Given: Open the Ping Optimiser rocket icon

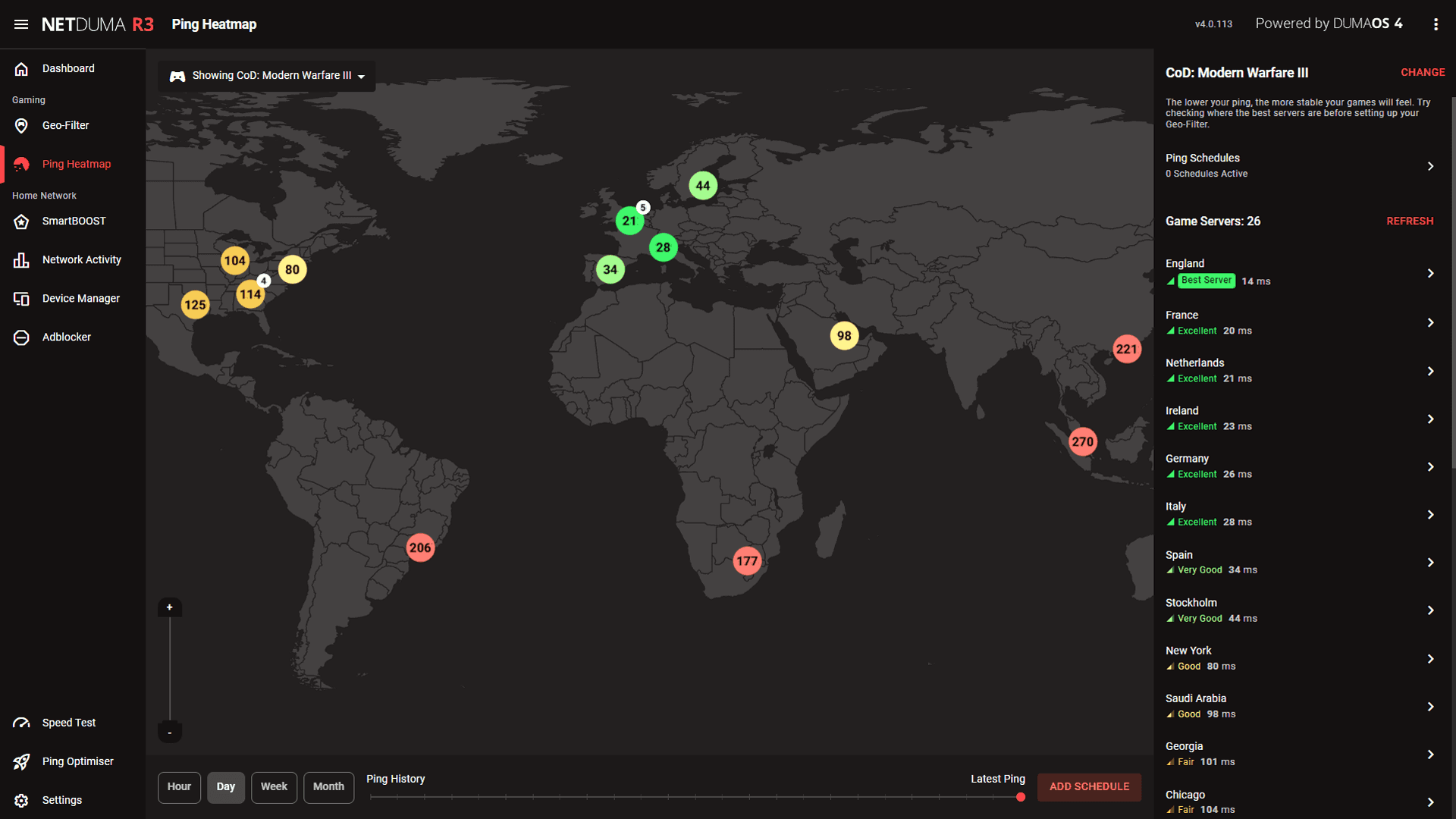Looking at the screenshot, I should (21, 761).
